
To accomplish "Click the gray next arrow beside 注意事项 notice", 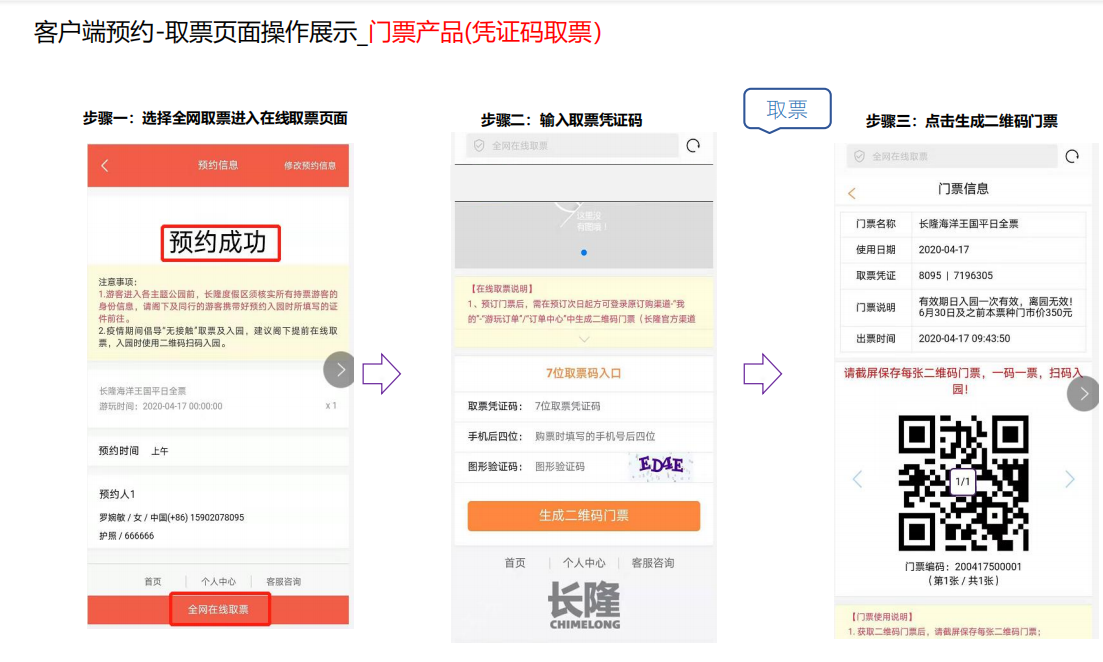I will (x=340, y=369).
